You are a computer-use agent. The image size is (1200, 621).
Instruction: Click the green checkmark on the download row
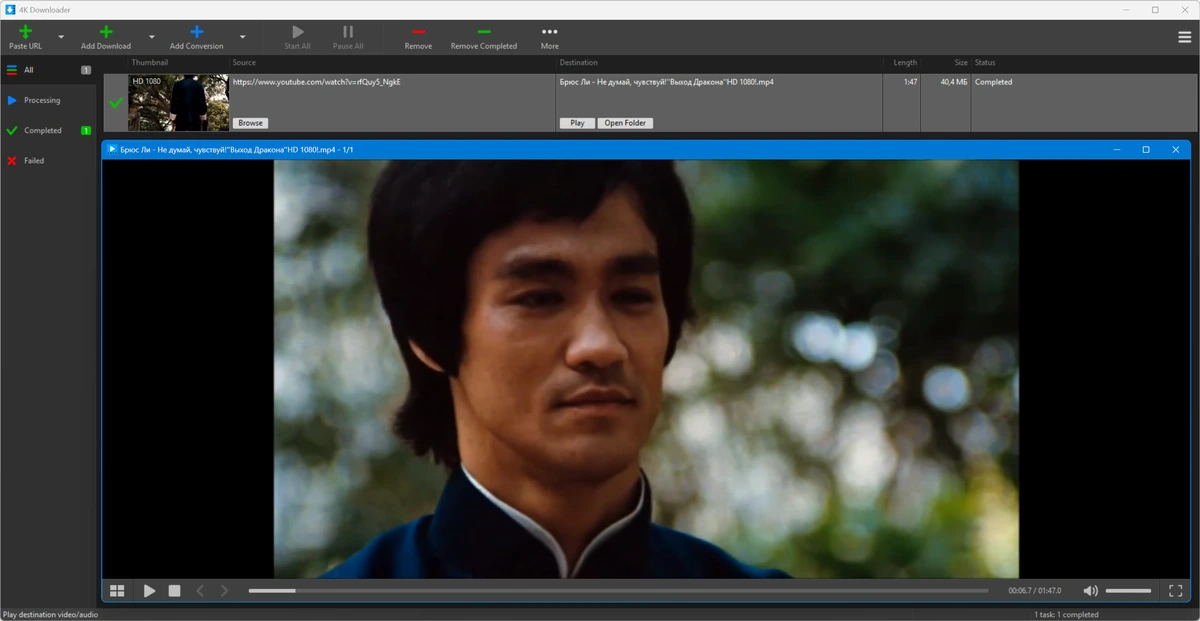(x=115, y=102)
